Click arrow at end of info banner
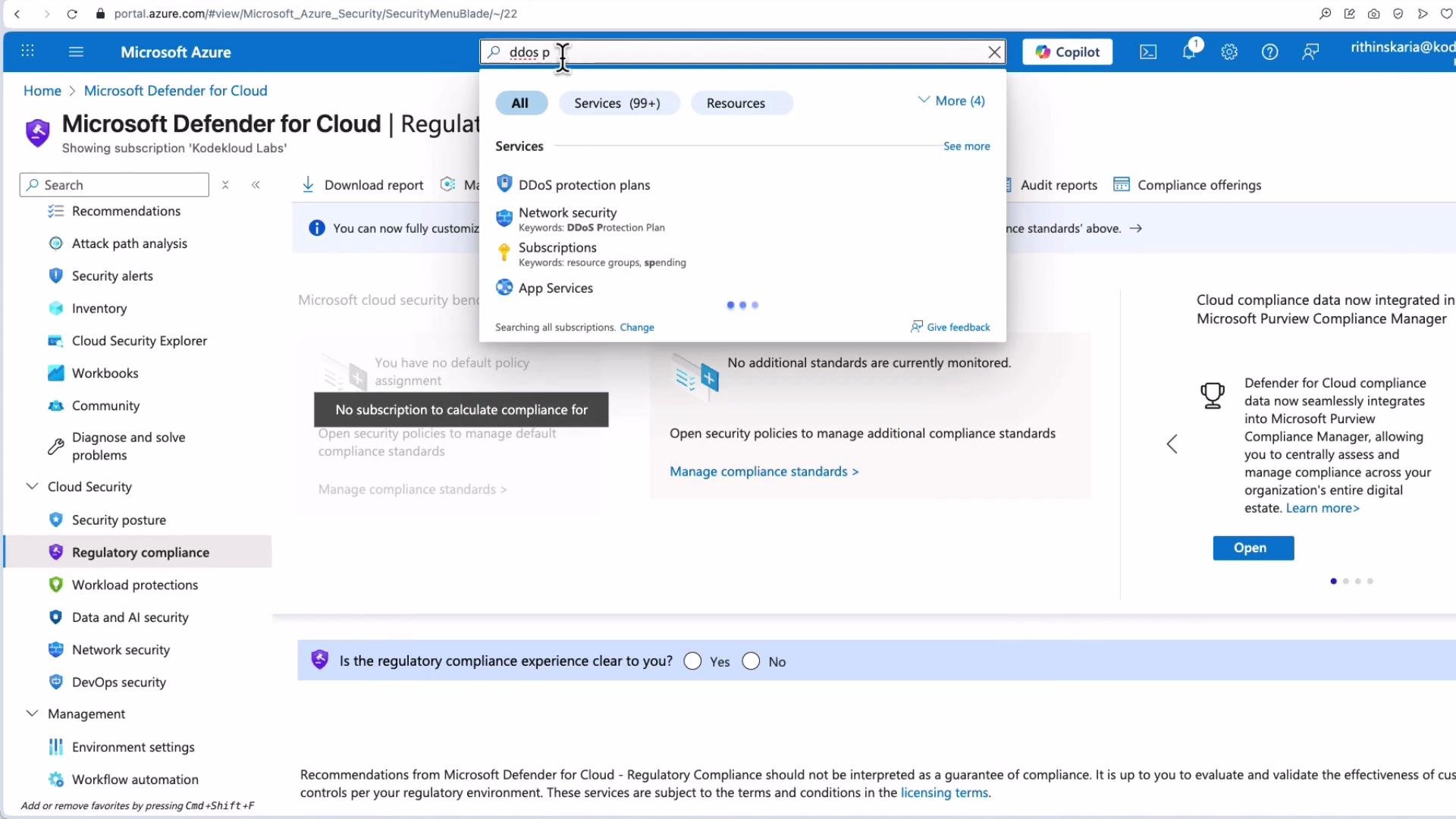 point(1135,228)
